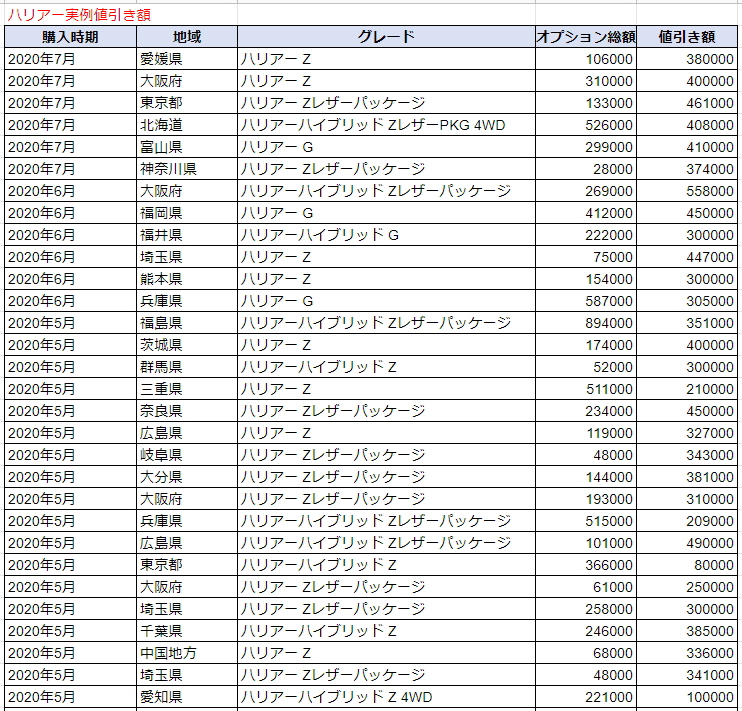Screen dimensions: 742x711
Task: Click the ハリアー G cell in the 富山県 row
Action: click(x=386, y=147)
